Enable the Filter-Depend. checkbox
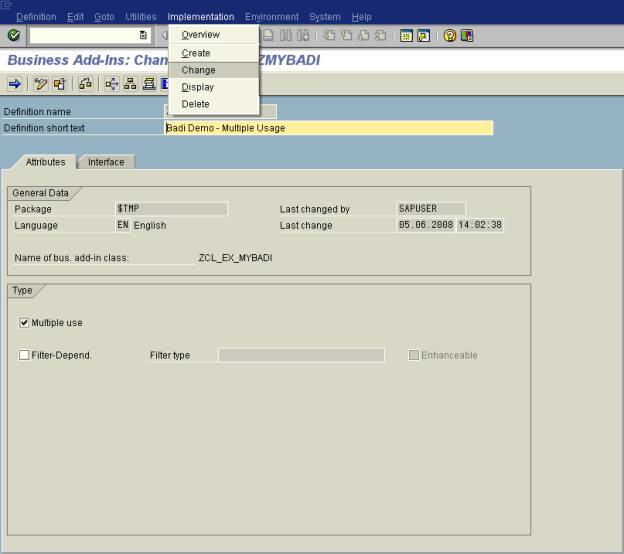Screen dimensions: 624x554 click(x=24, y=355)
